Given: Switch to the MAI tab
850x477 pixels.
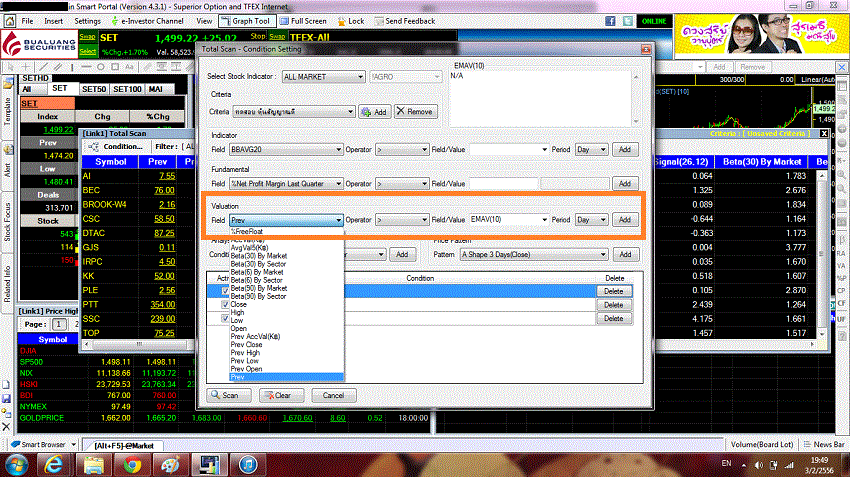Looking at the screenshot, I should [x=156, y=89].
